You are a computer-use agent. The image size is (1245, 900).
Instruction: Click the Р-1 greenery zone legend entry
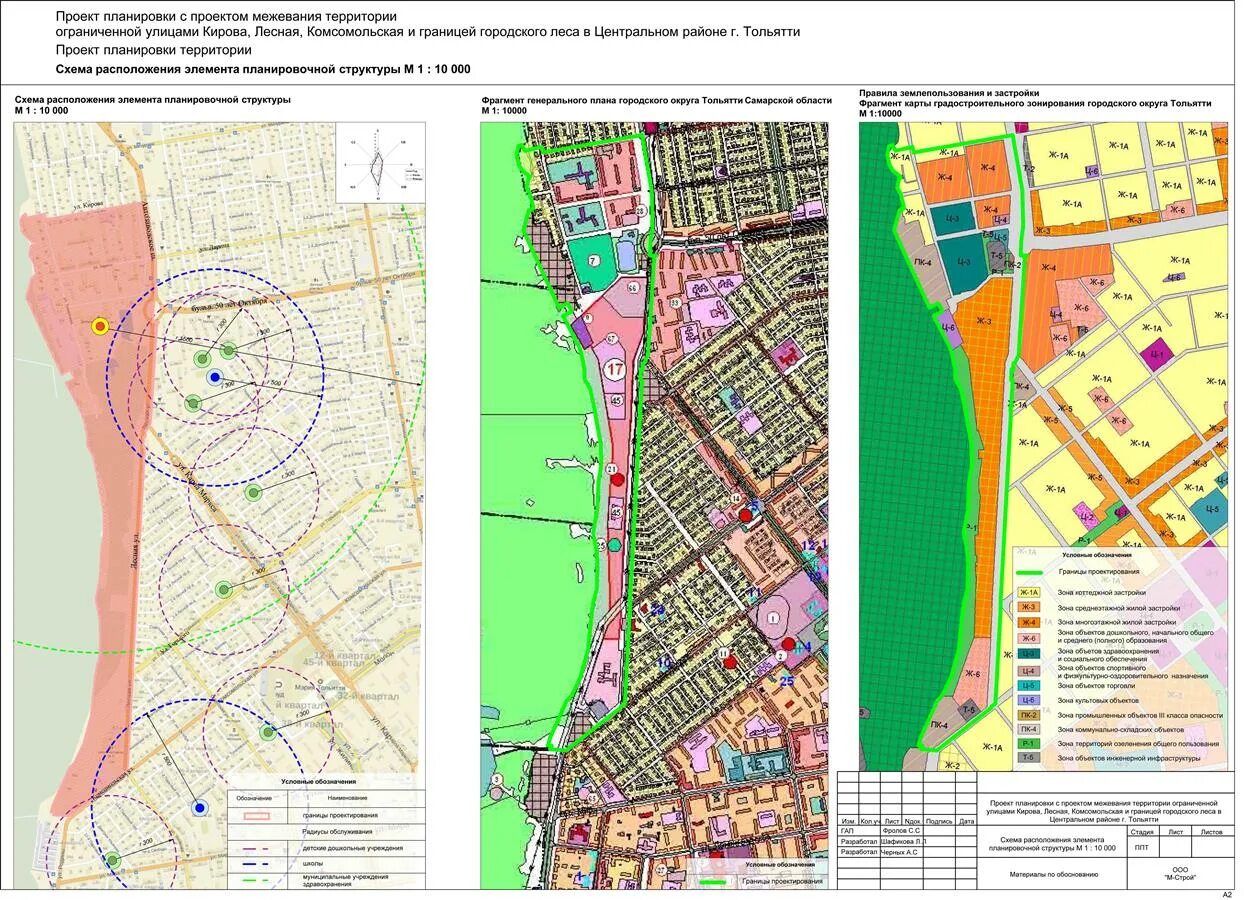[x=1030, y=743]
